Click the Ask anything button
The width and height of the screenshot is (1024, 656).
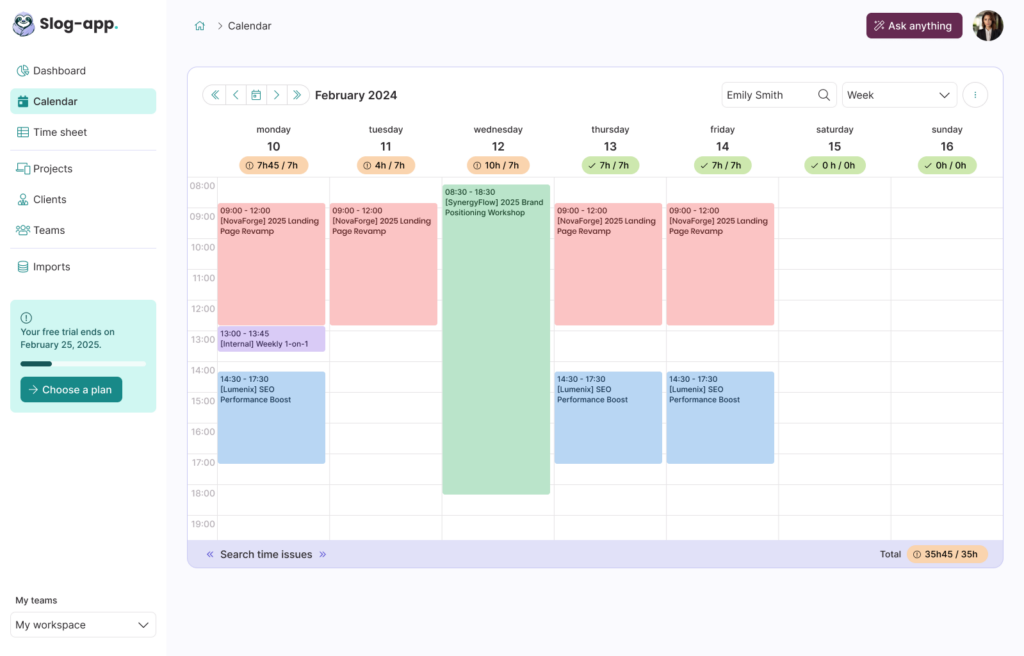(914, 26)
